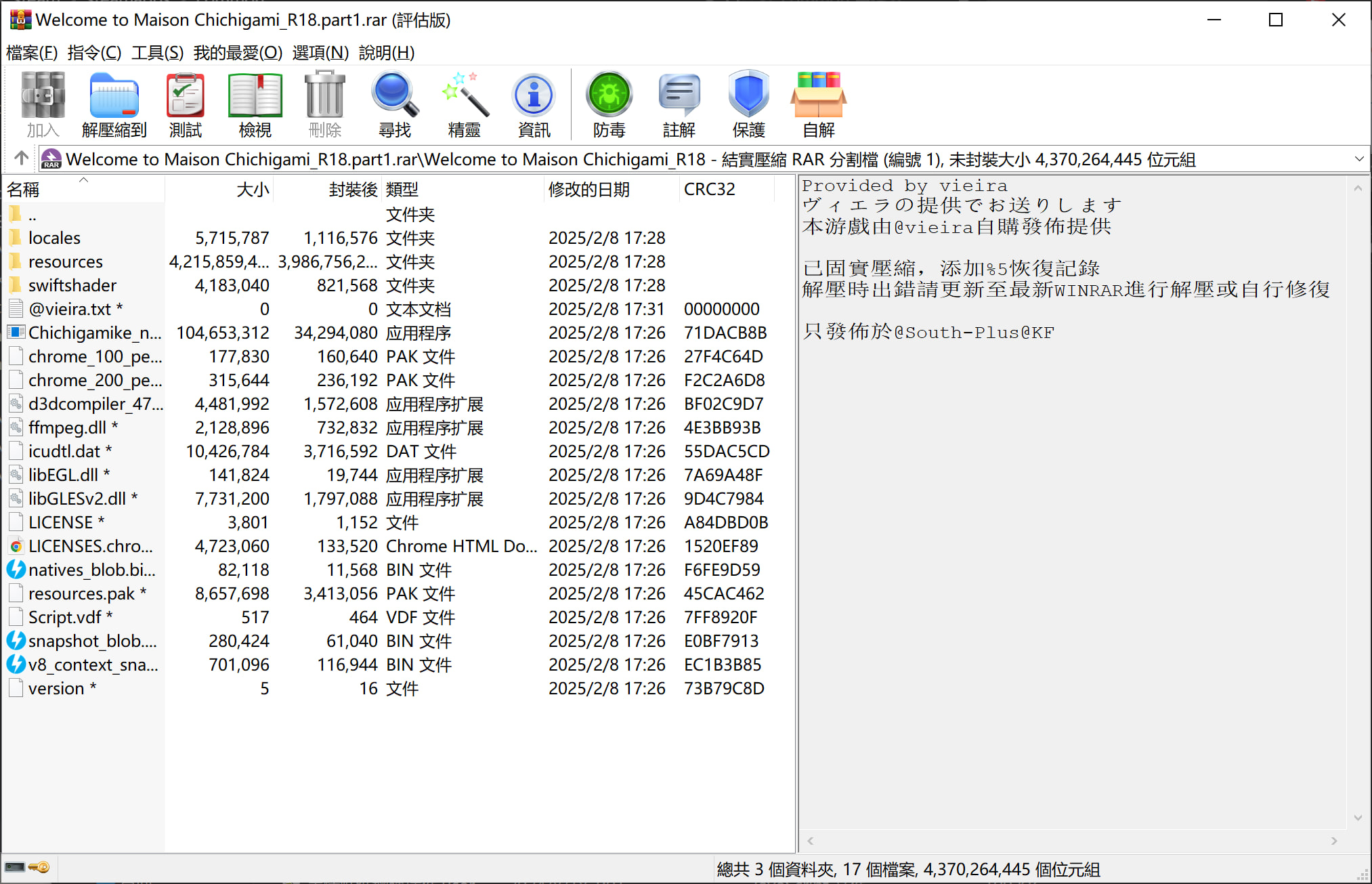Click the Test archive toolbar icon
This screenshot has height=884, width=1372.
coord(185,104)
